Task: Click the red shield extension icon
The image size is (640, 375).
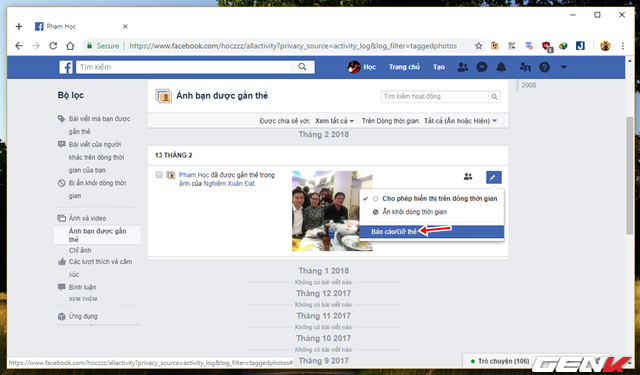Action: click(547, 46)
